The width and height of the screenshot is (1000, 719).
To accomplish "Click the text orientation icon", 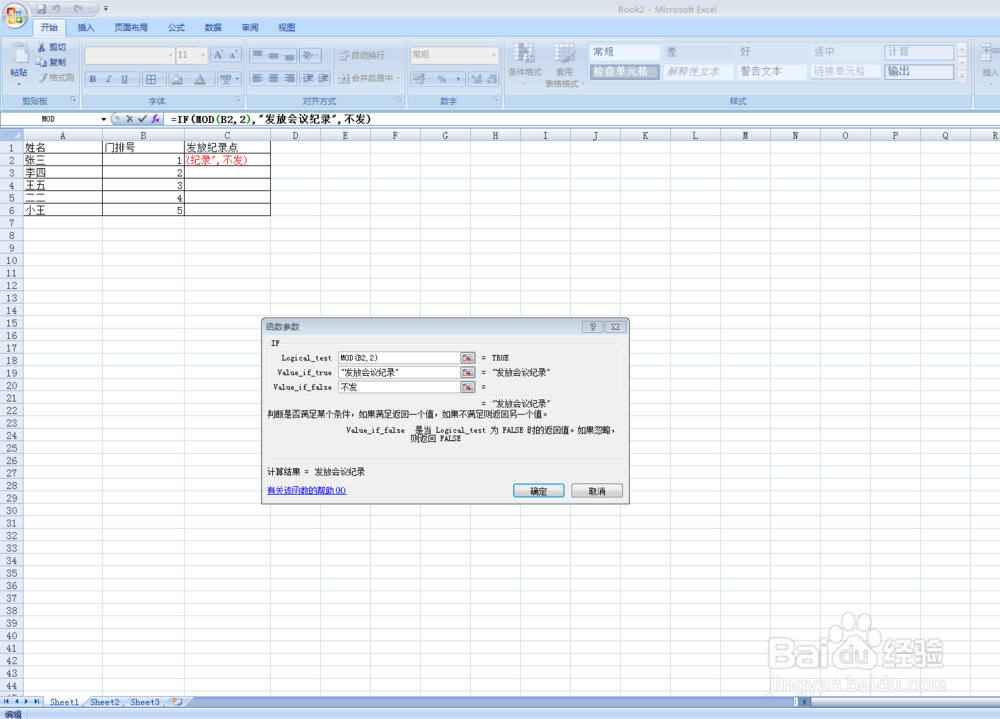I will (x=310, y=56).
